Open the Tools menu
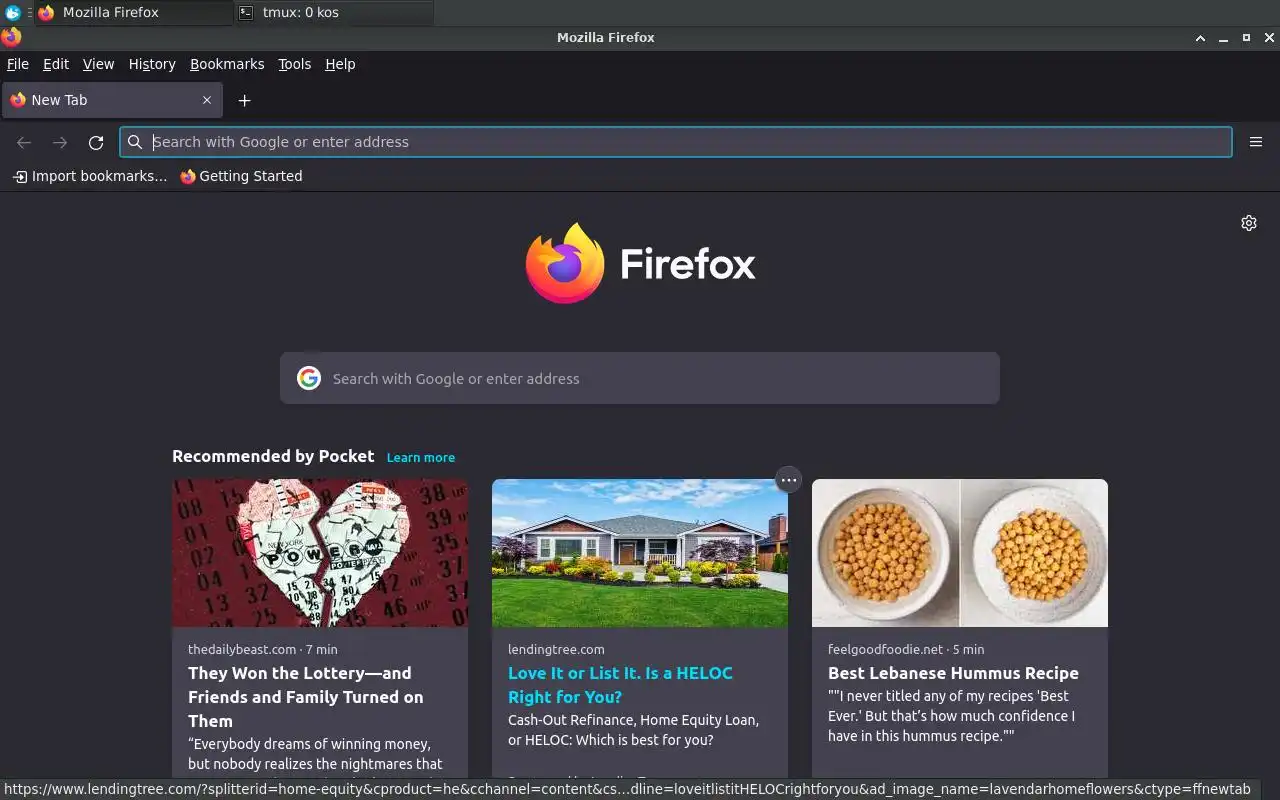This screenshot has height=800, width=1280. 295,64
